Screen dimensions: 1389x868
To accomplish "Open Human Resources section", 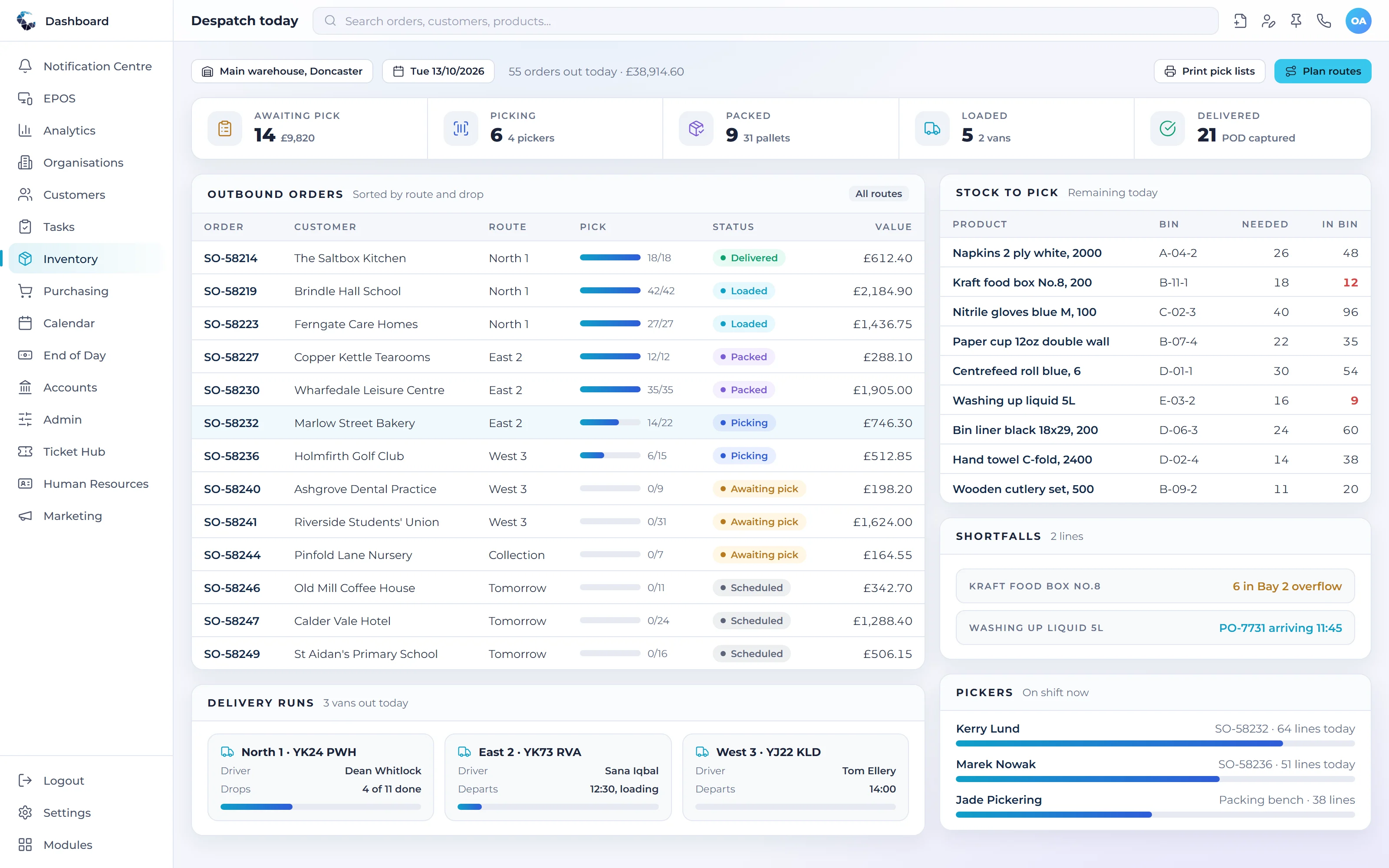I will tap(86, 484).
